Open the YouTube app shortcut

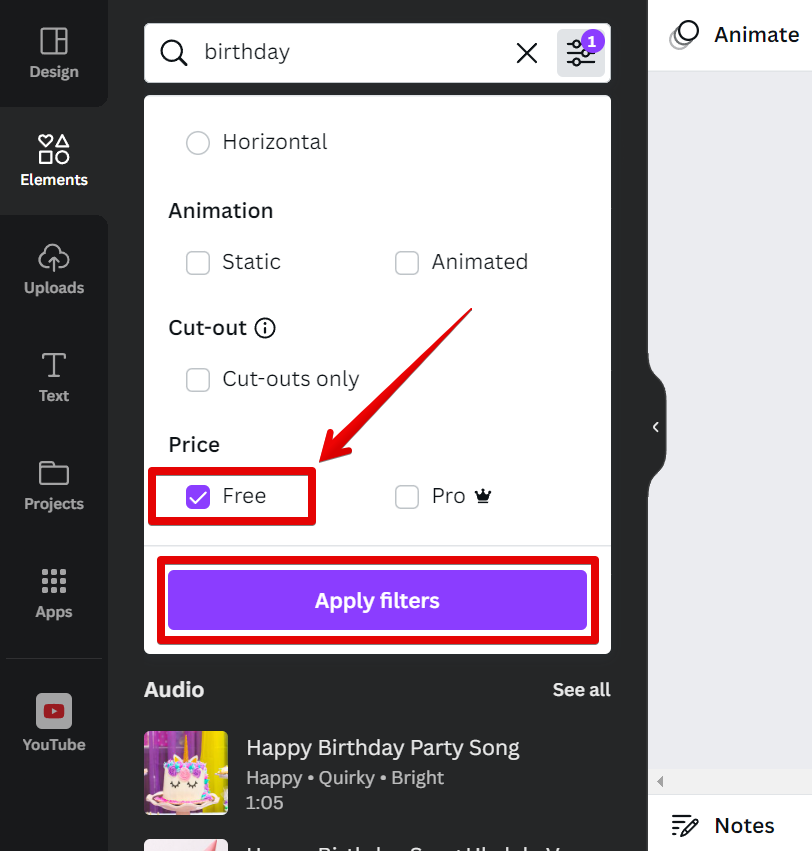(x=53, y=723)
